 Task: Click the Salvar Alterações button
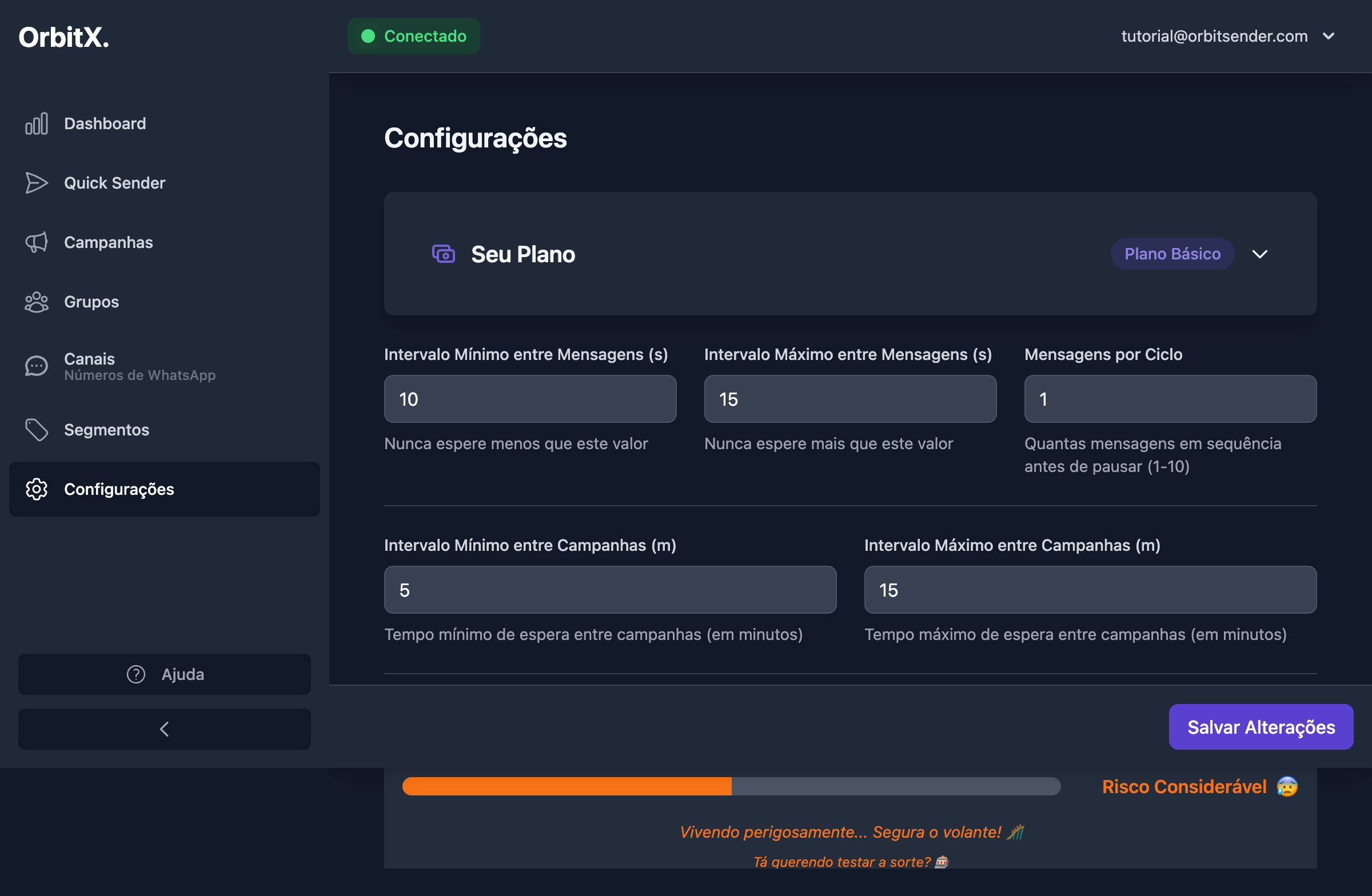(x=1261, y=727)
